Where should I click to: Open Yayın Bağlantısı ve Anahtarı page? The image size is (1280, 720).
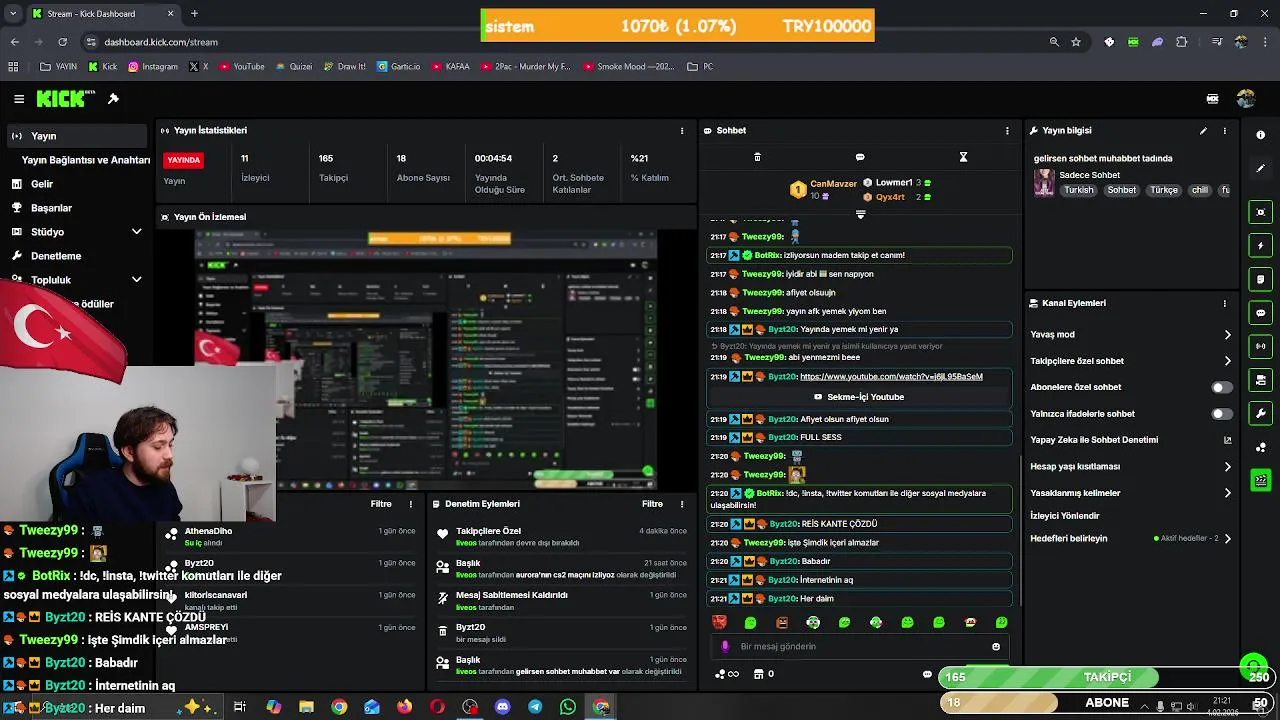pos(86,160)
